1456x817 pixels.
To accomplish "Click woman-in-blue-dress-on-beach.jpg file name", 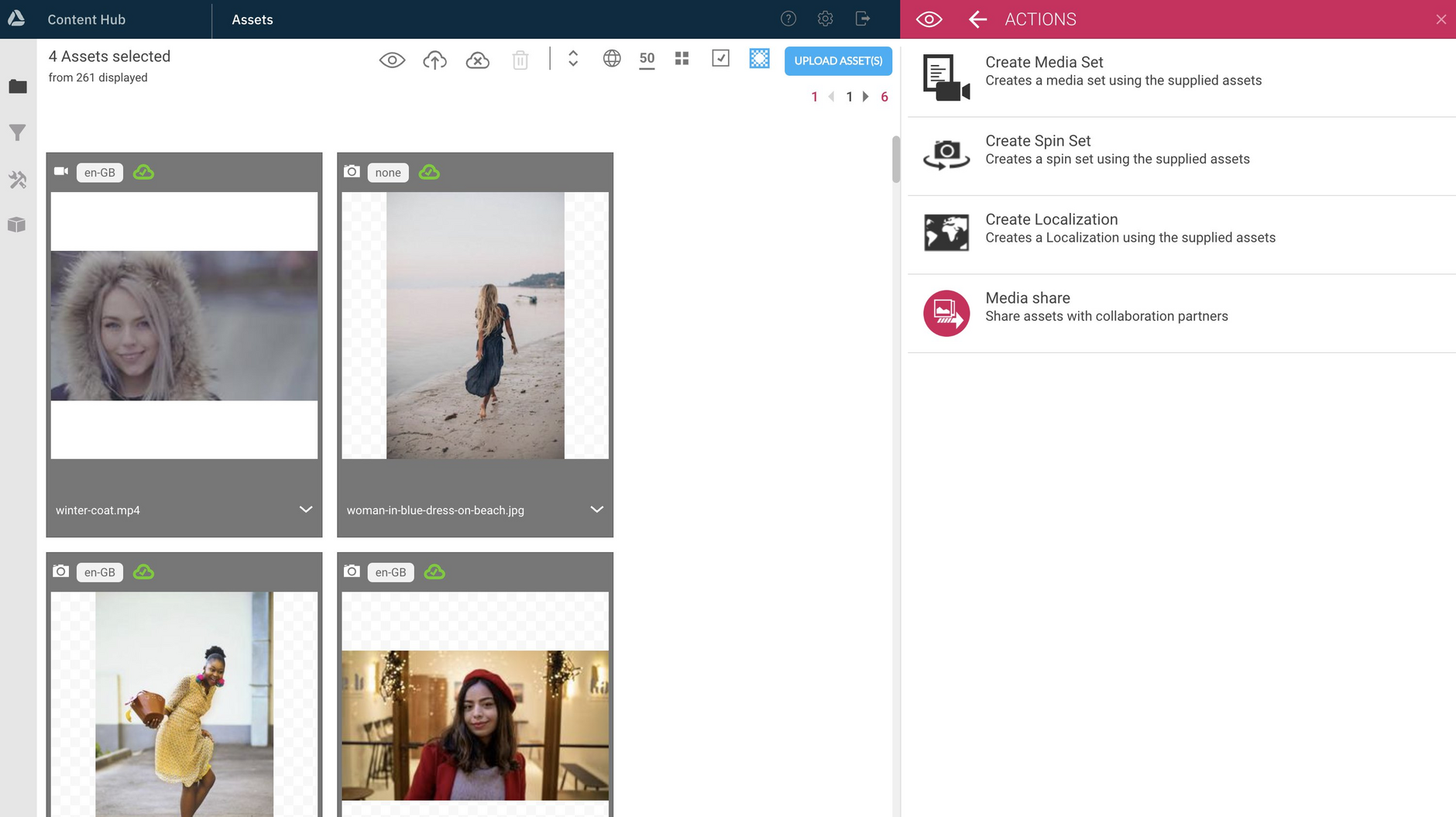I will [435, 510].
